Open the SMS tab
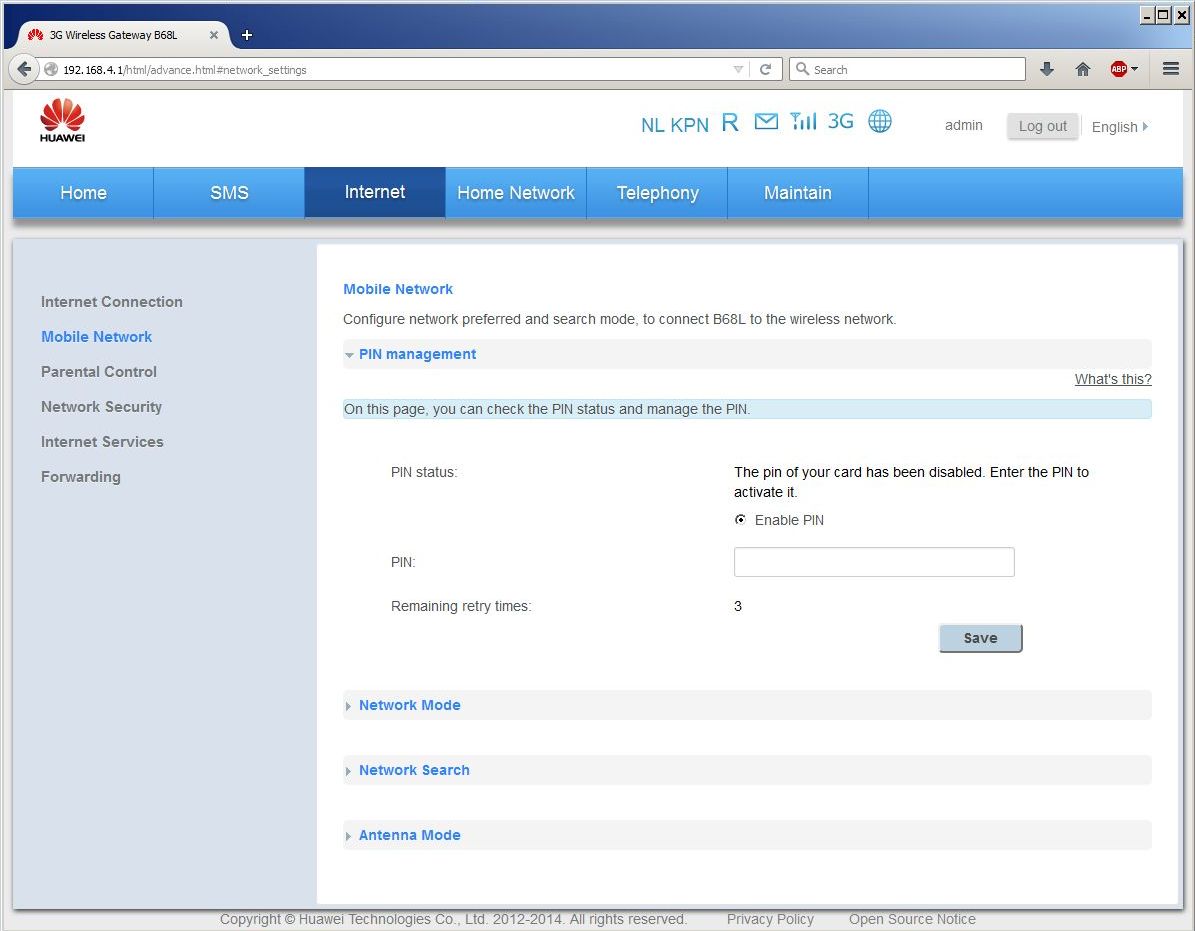Screen dimensions: 1195x931 click(229, 193)
